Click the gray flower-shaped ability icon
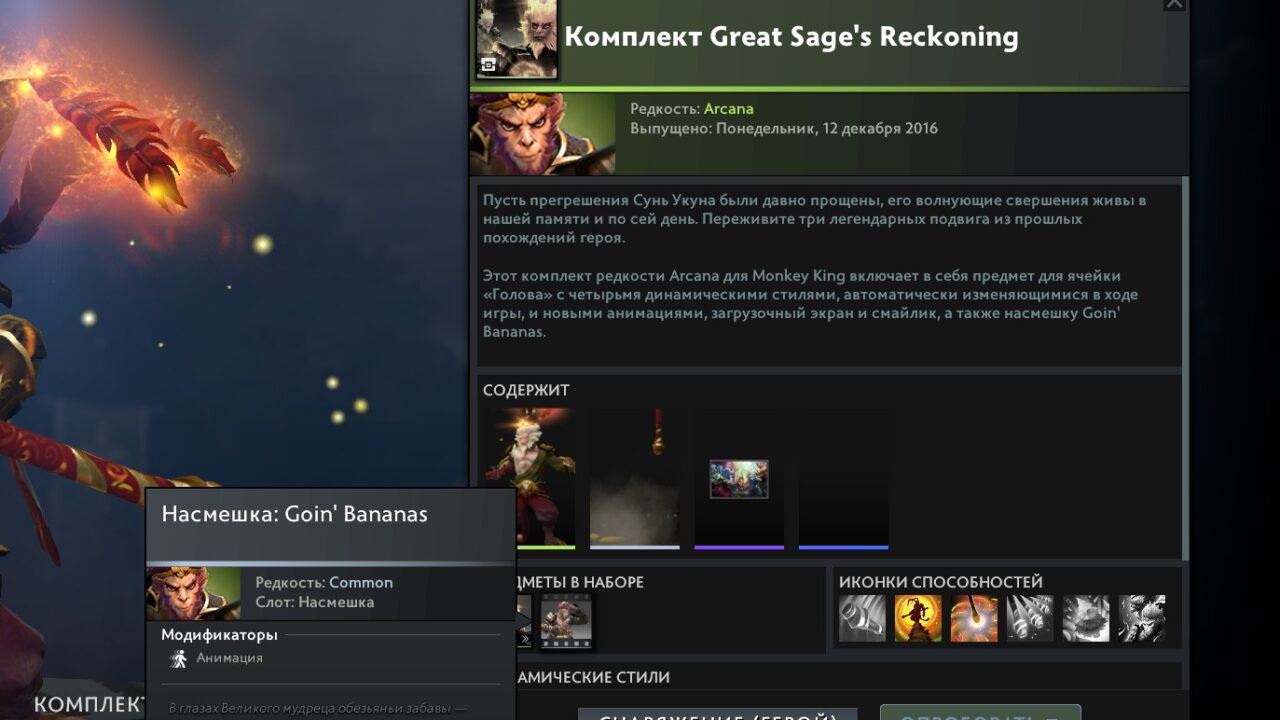The width and height of the screenshot is (1280, 720). click(1086, 618)
